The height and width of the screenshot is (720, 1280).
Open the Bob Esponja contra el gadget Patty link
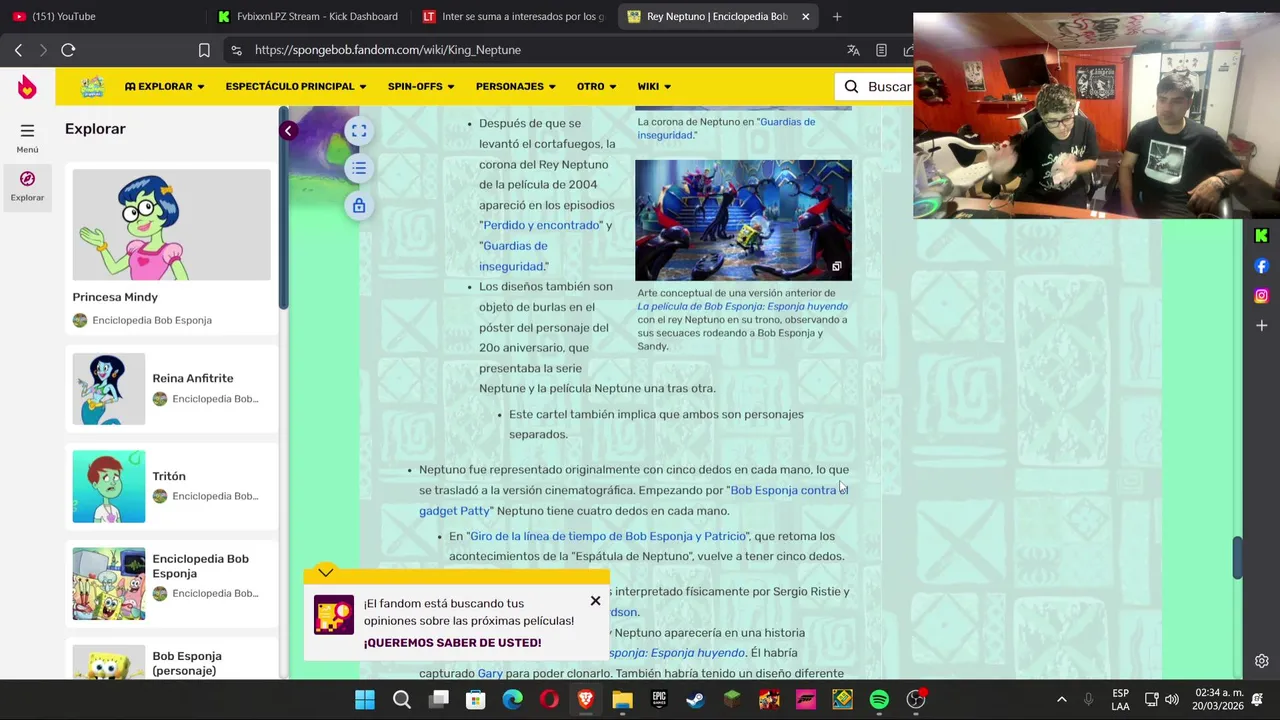[x=633, y=500]
